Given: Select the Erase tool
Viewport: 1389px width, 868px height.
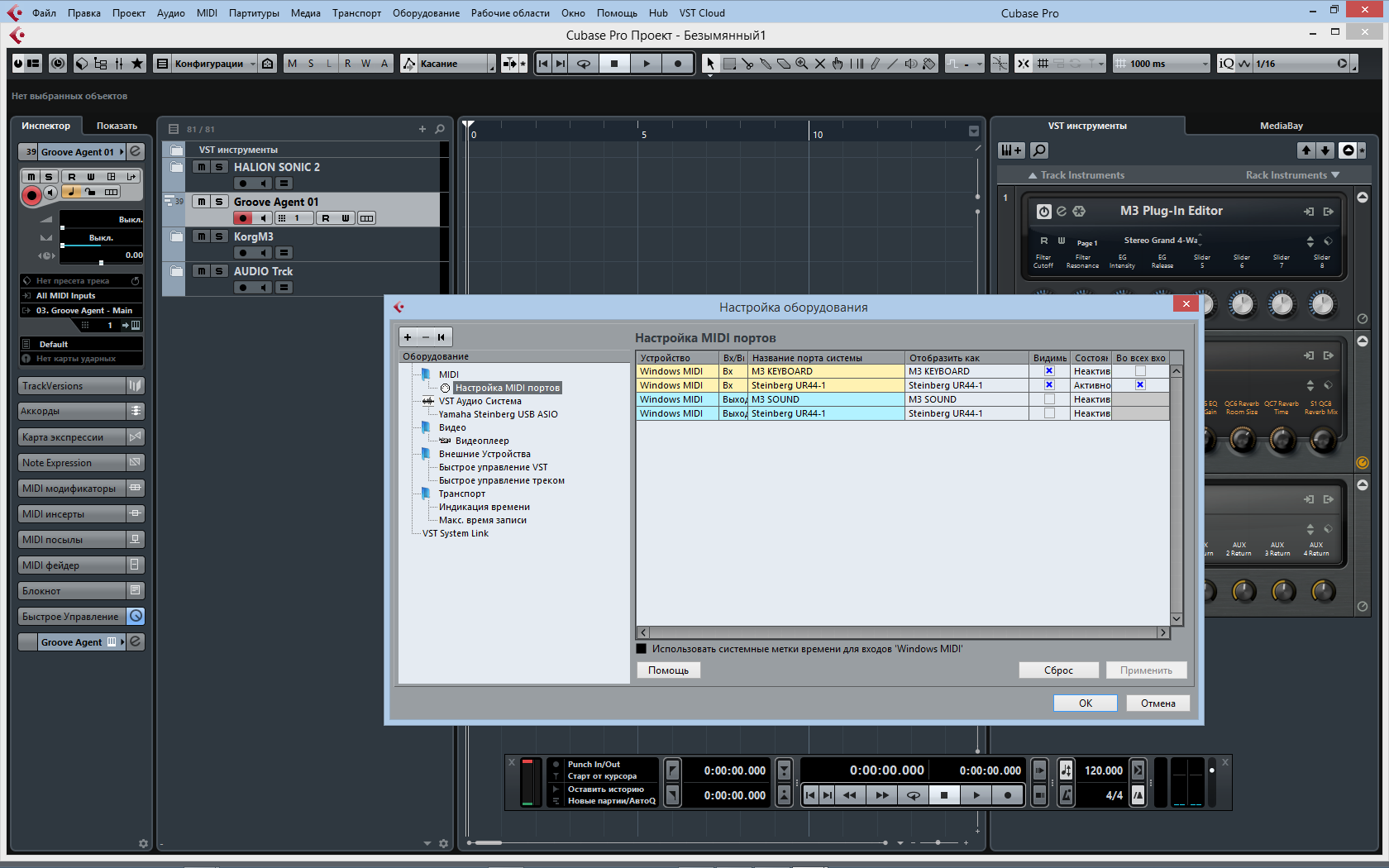Looking at the screenshot, I should point(784,64).
